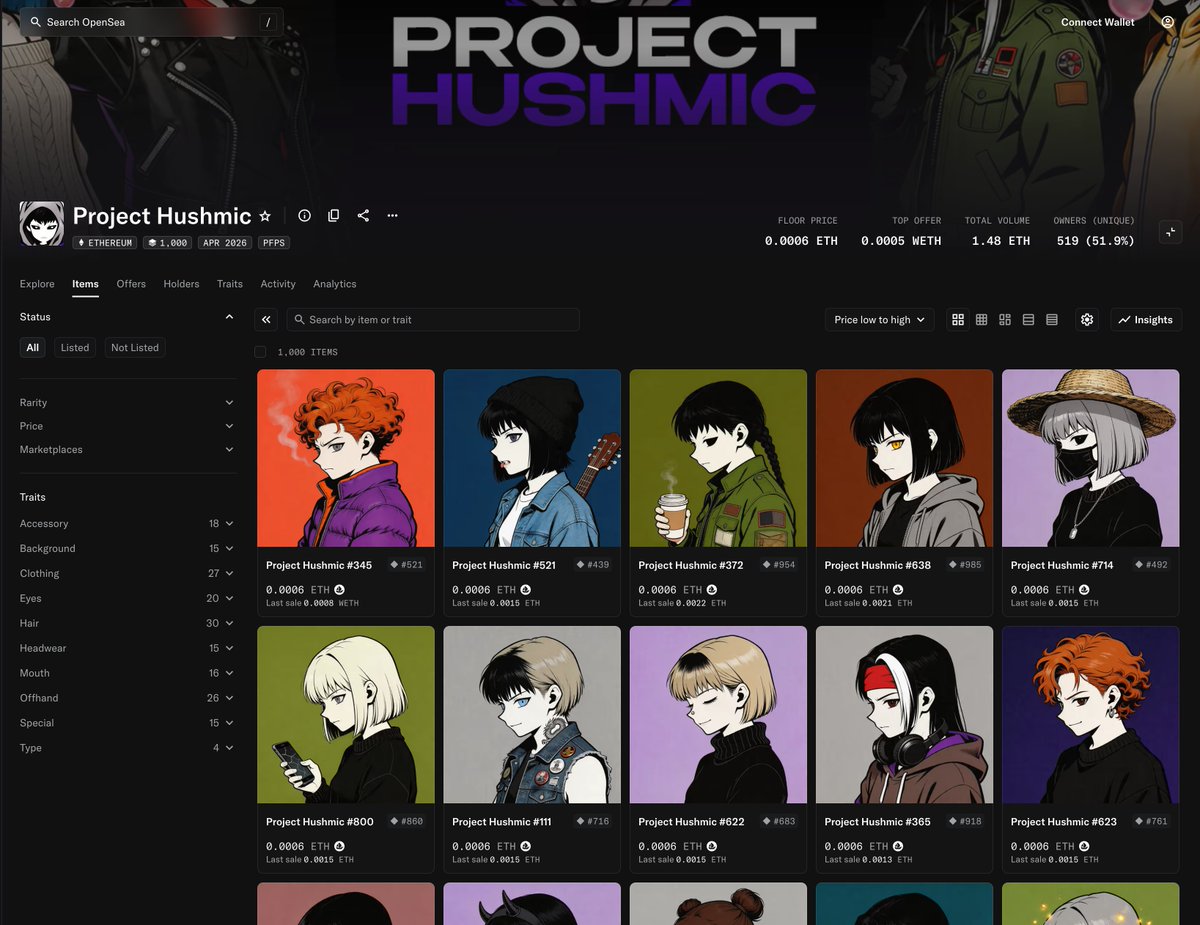The width and height of the screenshot is (1200, 925).
Task: Switch to mosaic grid view
Action: [1005, 320]
